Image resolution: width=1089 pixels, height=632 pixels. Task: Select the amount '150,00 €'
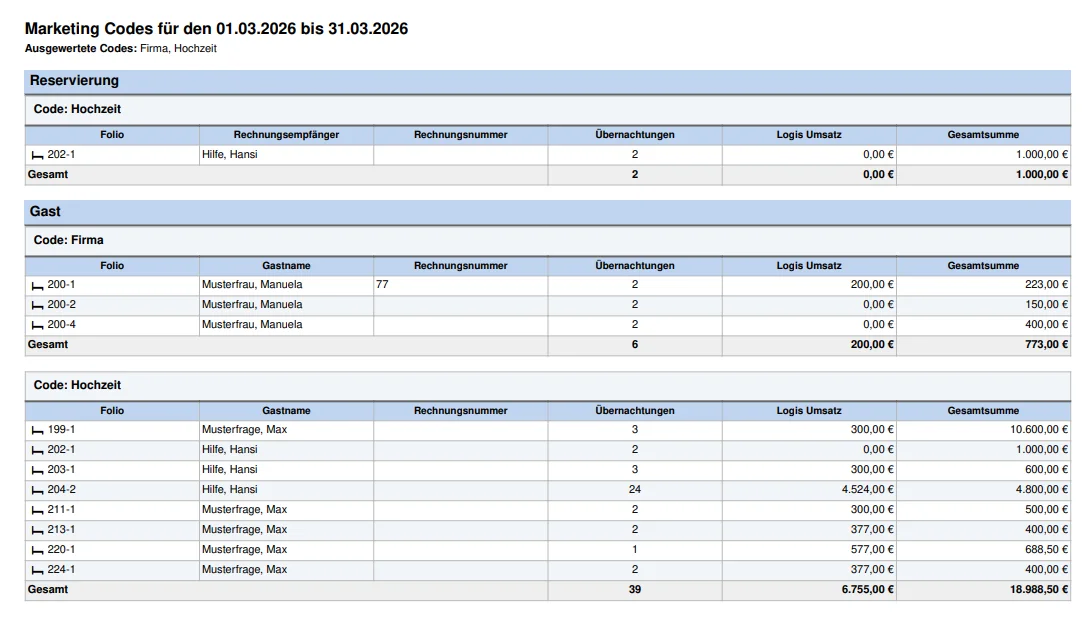[1046, 305]
